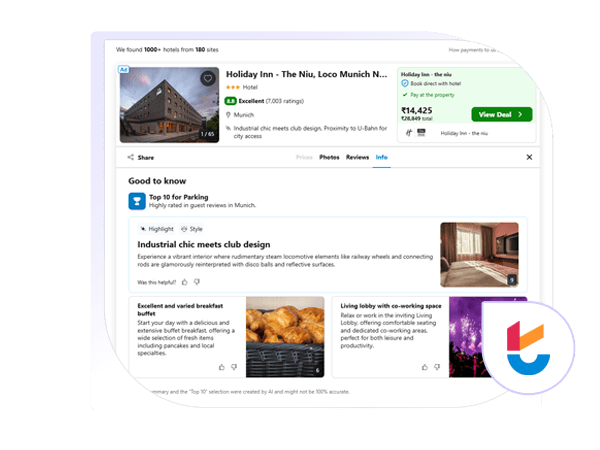Select the Info tab

(x=382, y=157)
